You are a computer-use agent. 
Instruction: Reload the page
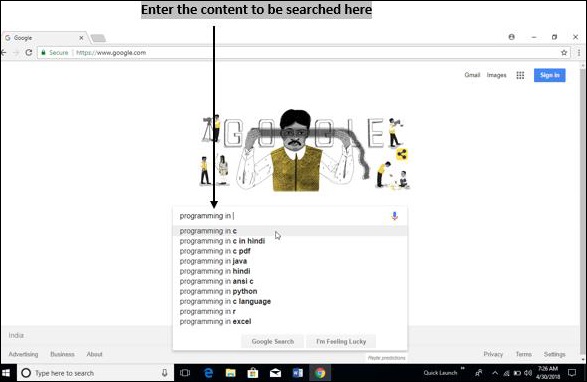29,52
